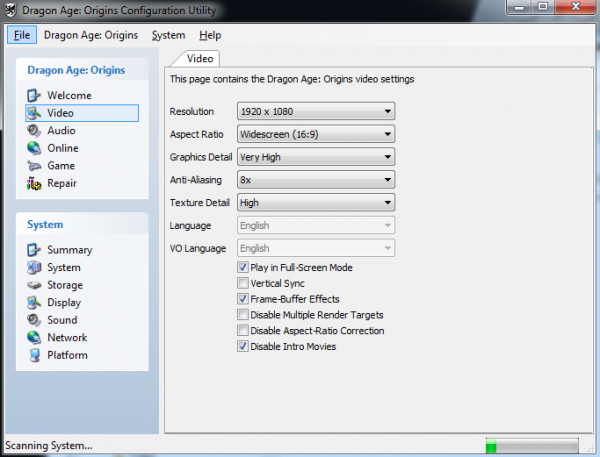Enable the Vertical Sync checkbox

click(x=243, y=283)
